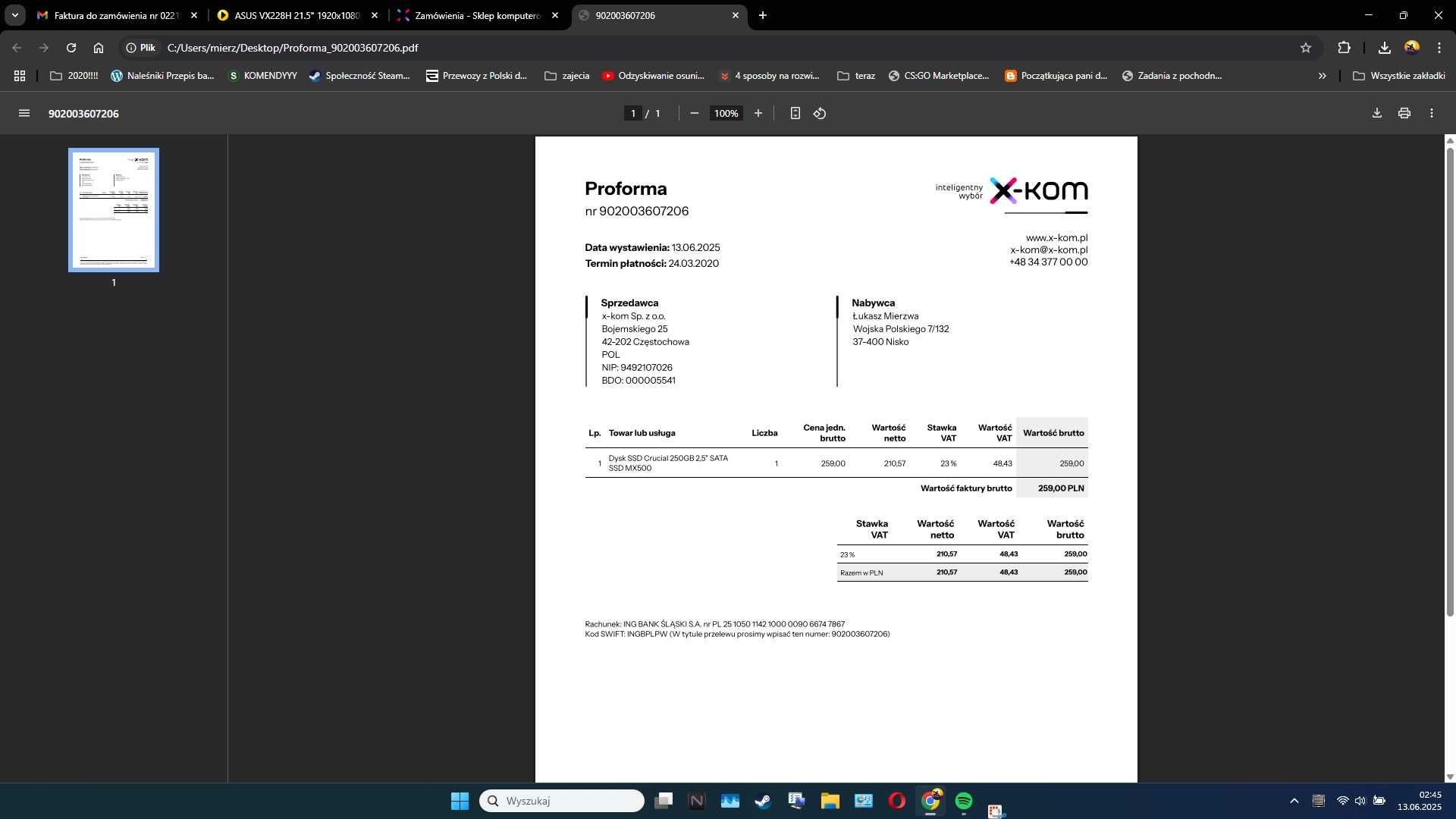
Task: Click the 100% zoom level field
Action: point(726,113)
